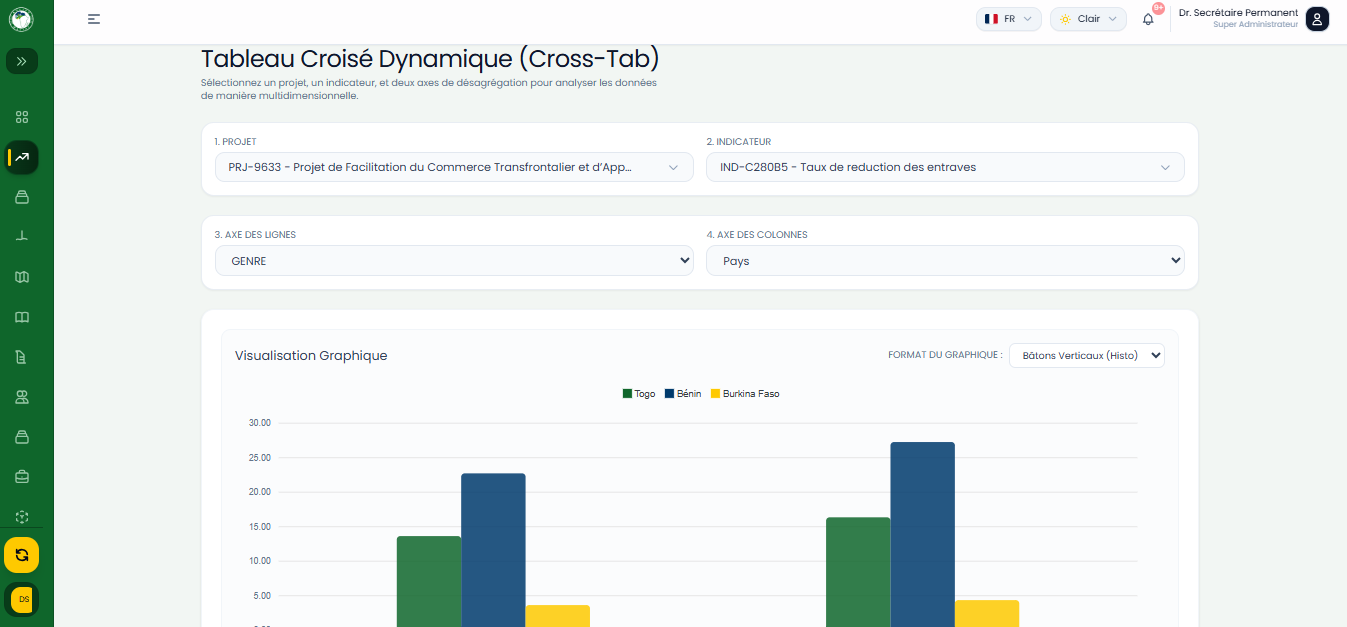
Task: Click the DS avatar badge in sidebar
Action: coord(22,599)
